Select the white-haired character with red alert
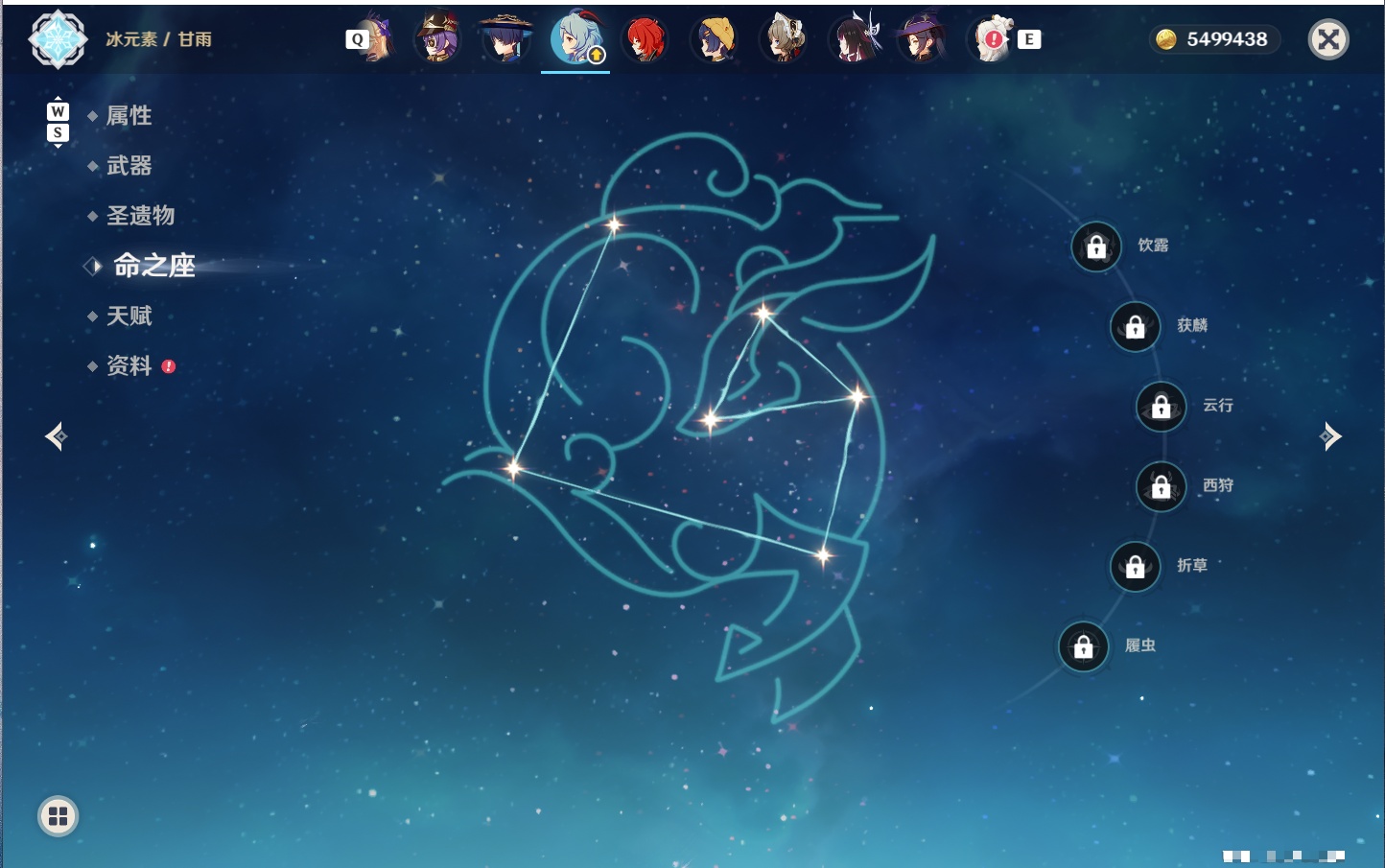Screen dimensions: 1385x868 coord(994,39)
